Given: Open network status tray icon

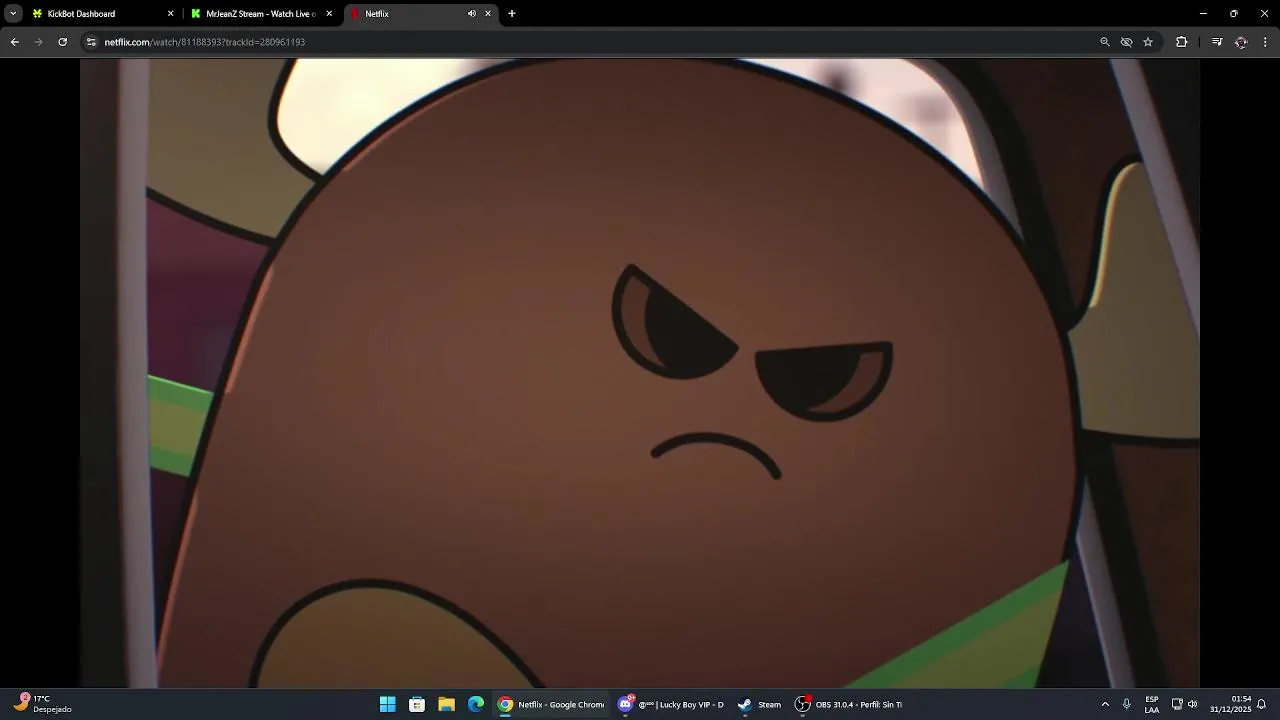Looking at the screenshot, I should tap(1177, 704).
